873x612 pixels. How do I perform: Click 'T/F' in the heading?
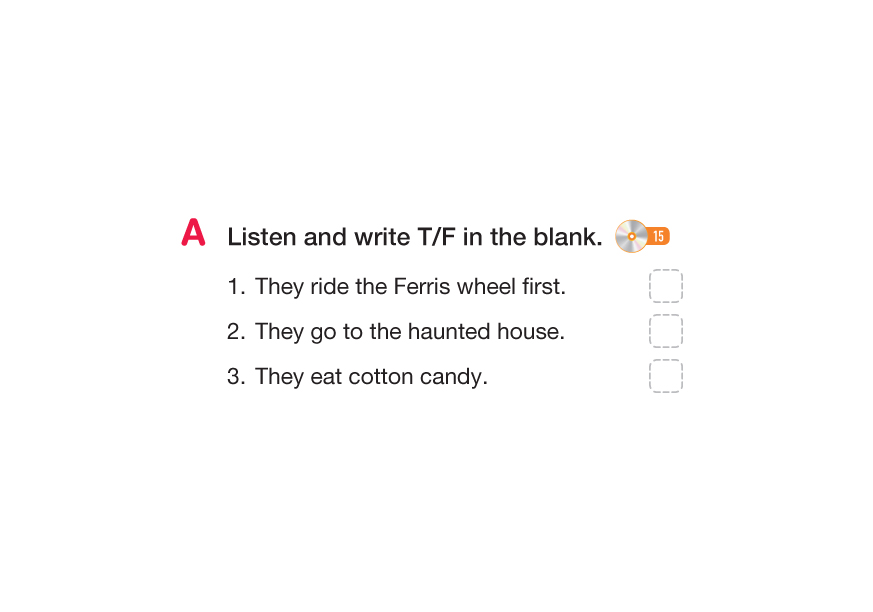[x=435, y=237]
